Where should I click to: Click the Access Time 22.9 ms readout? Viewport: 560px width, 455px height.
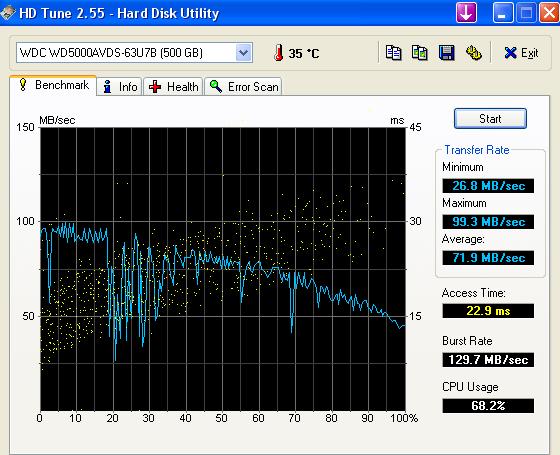(x=488, y=311)
